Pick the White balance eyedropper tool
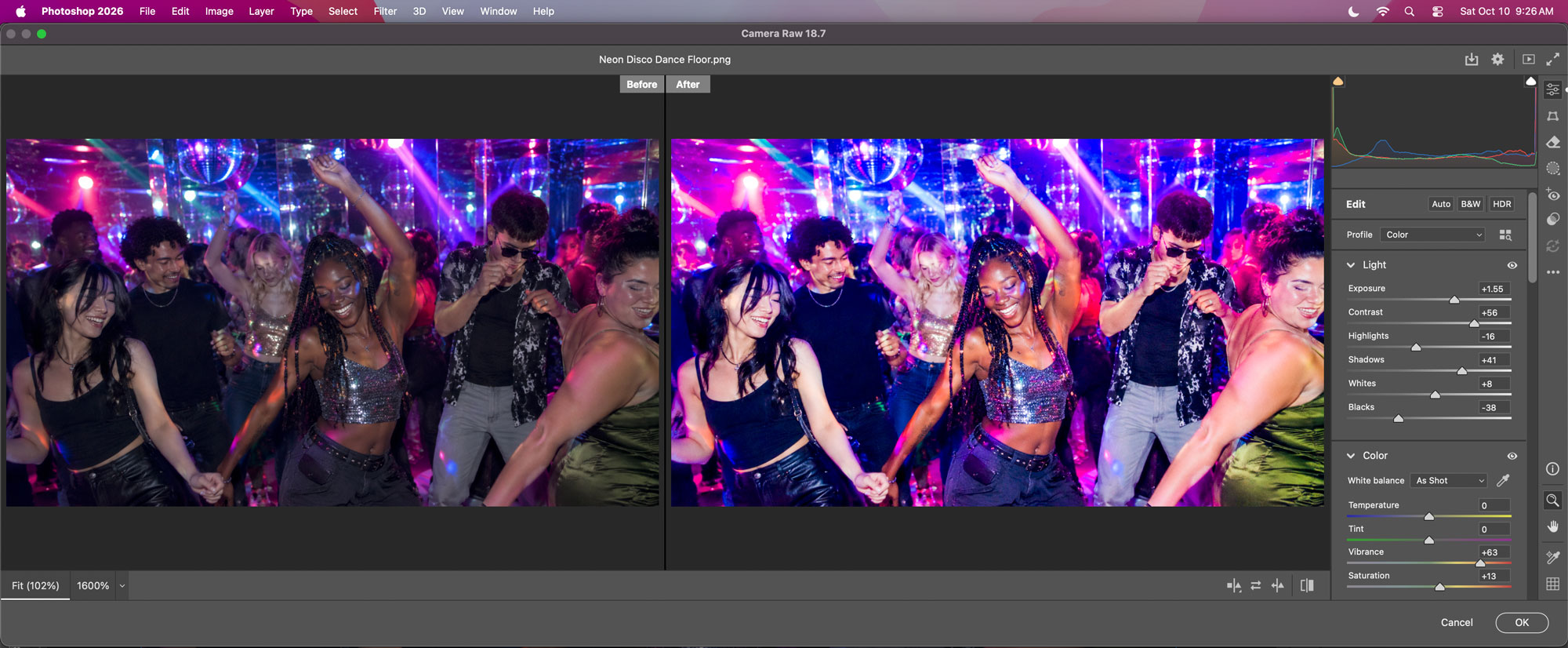Viewport: 1568px width, 648px height. pos(1503,480)
